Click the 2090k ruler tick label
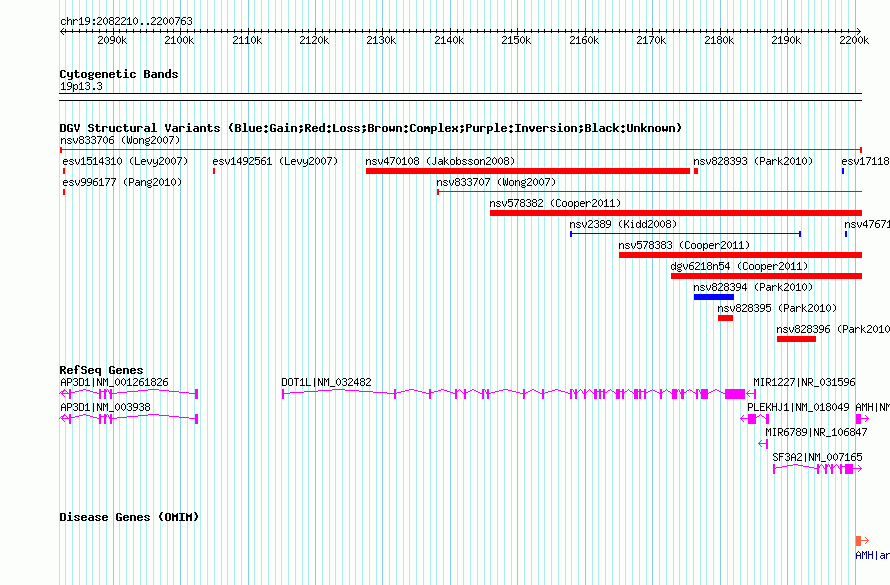 112,40
